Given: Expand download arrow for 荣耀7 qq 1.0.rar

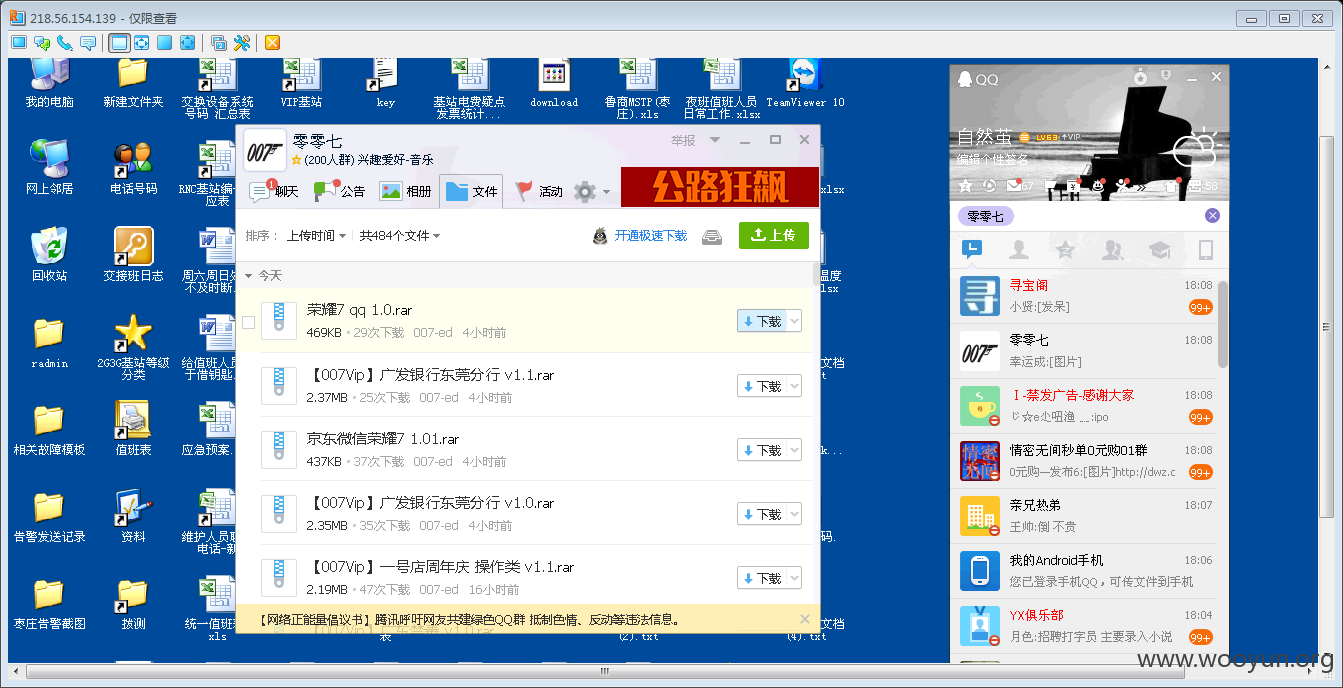Looking at the screenshot, I should (x=794, y=321).
